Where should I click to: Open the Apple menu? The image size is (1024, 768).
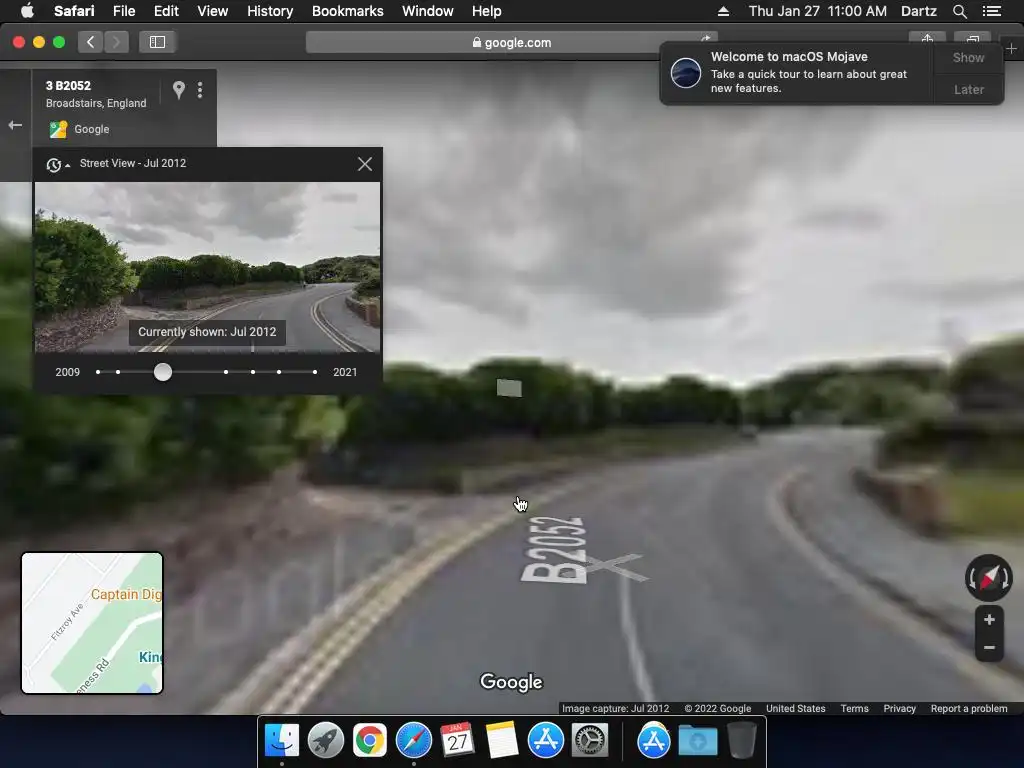[27, 11]
